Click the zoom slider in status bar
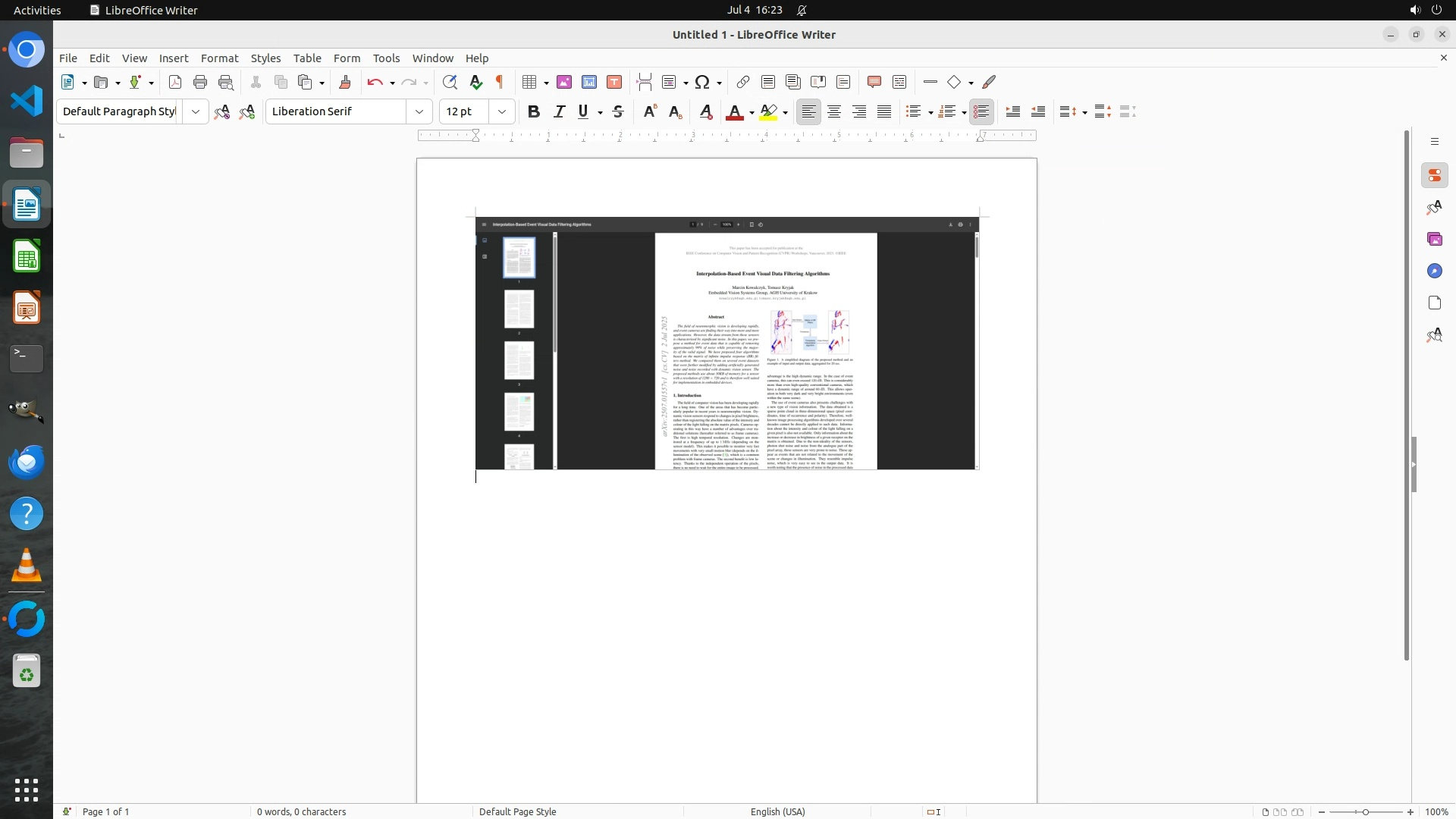The image size is (1456, 819). (x=1365, y=811)
